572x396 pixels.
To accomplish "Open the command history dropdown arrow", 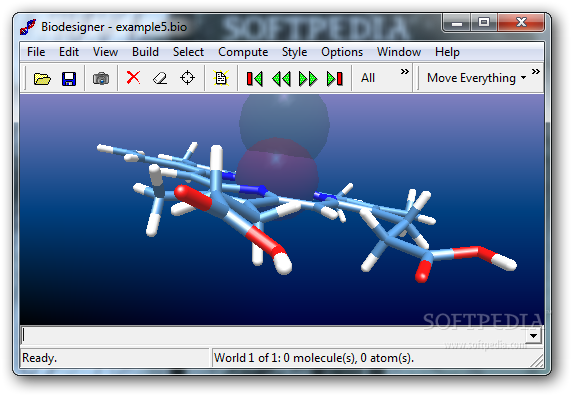I will click(x=533, y=335).
